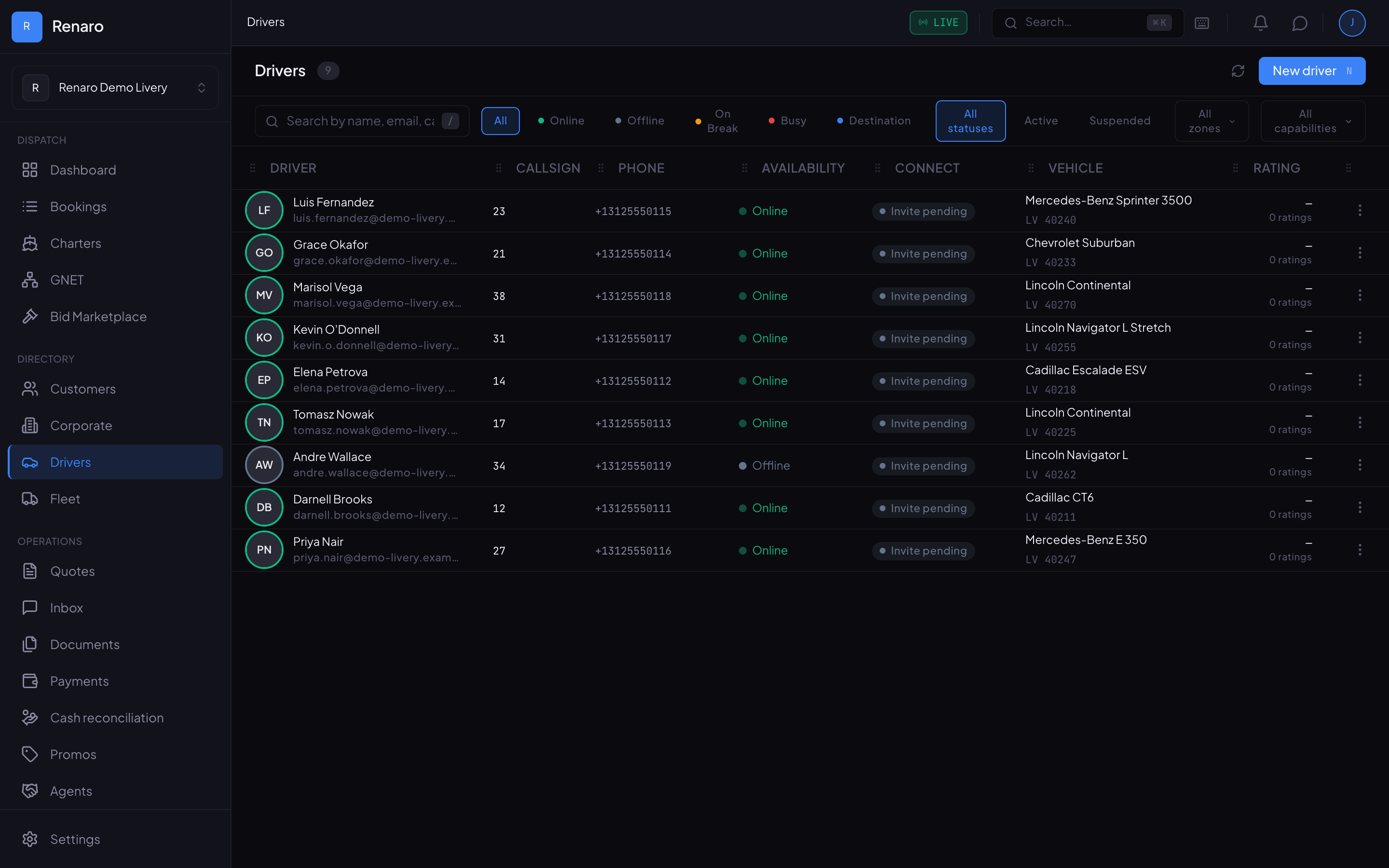The width and height of the screenshot is (1389, 868).
Task: Open Fleet in the sidebar
Action: (x=115, y=499)
